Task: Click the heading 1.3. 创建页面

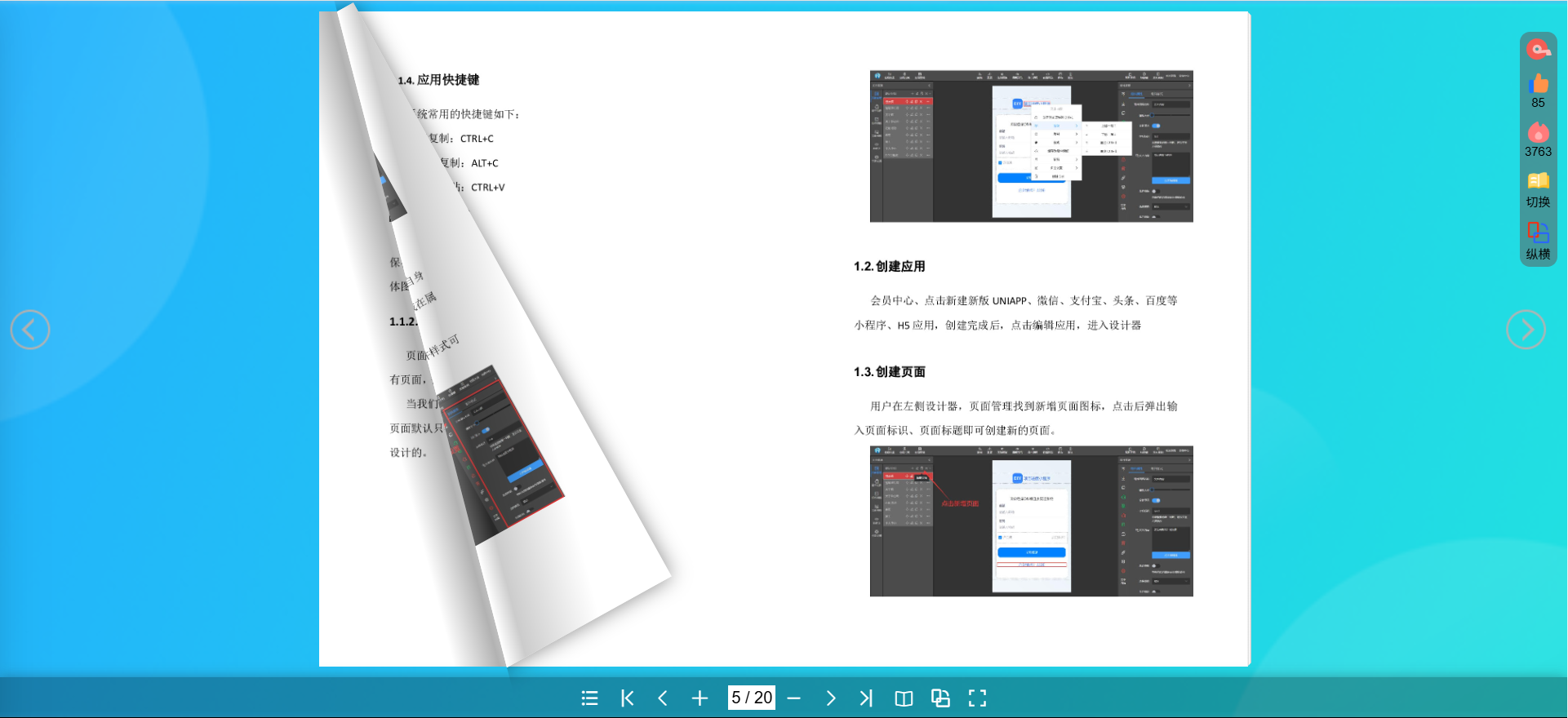Action: [x=889, y=372]
